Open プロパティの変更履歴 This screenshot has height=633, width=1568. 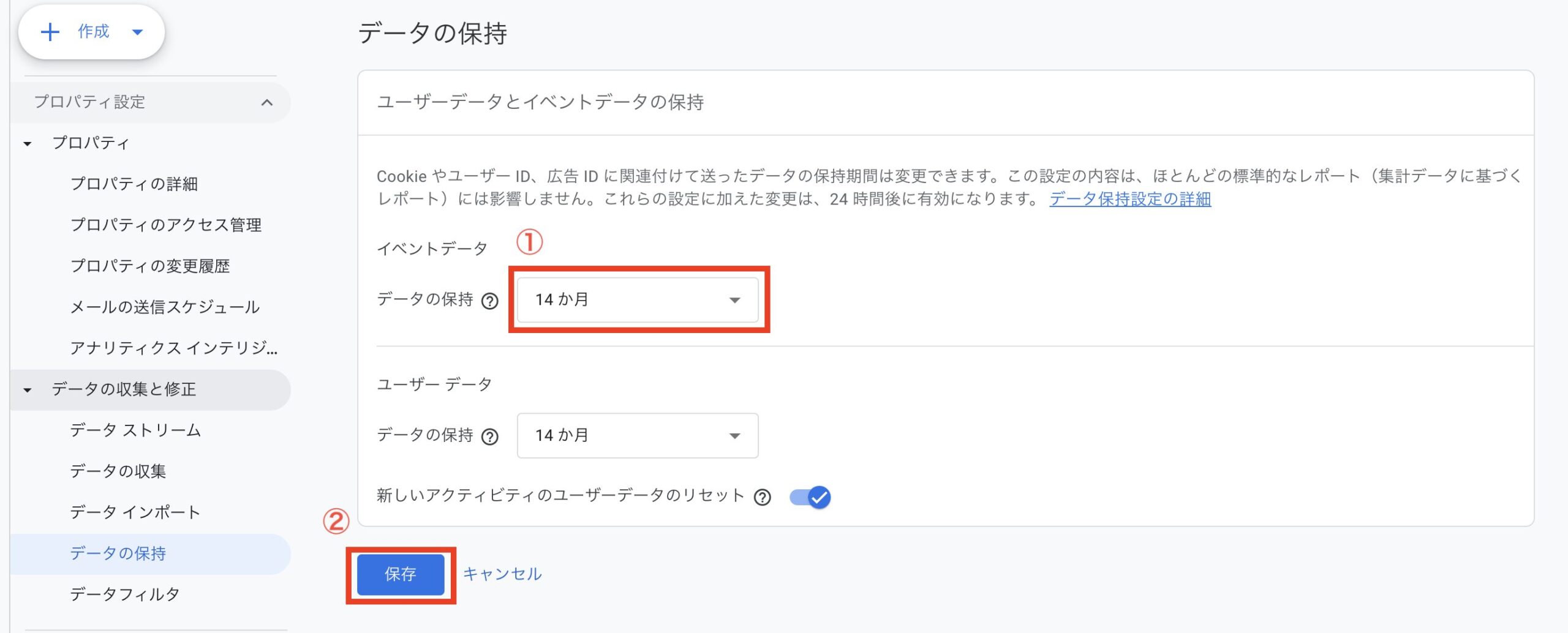pyautogui.click(x=150, y=266)
